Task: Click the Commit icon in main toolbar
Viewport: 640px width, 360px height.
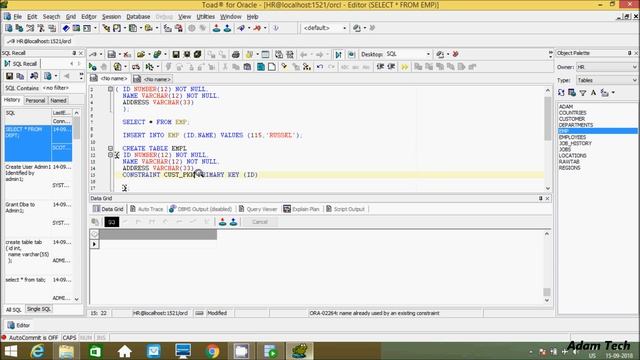Action: point(216,28)
